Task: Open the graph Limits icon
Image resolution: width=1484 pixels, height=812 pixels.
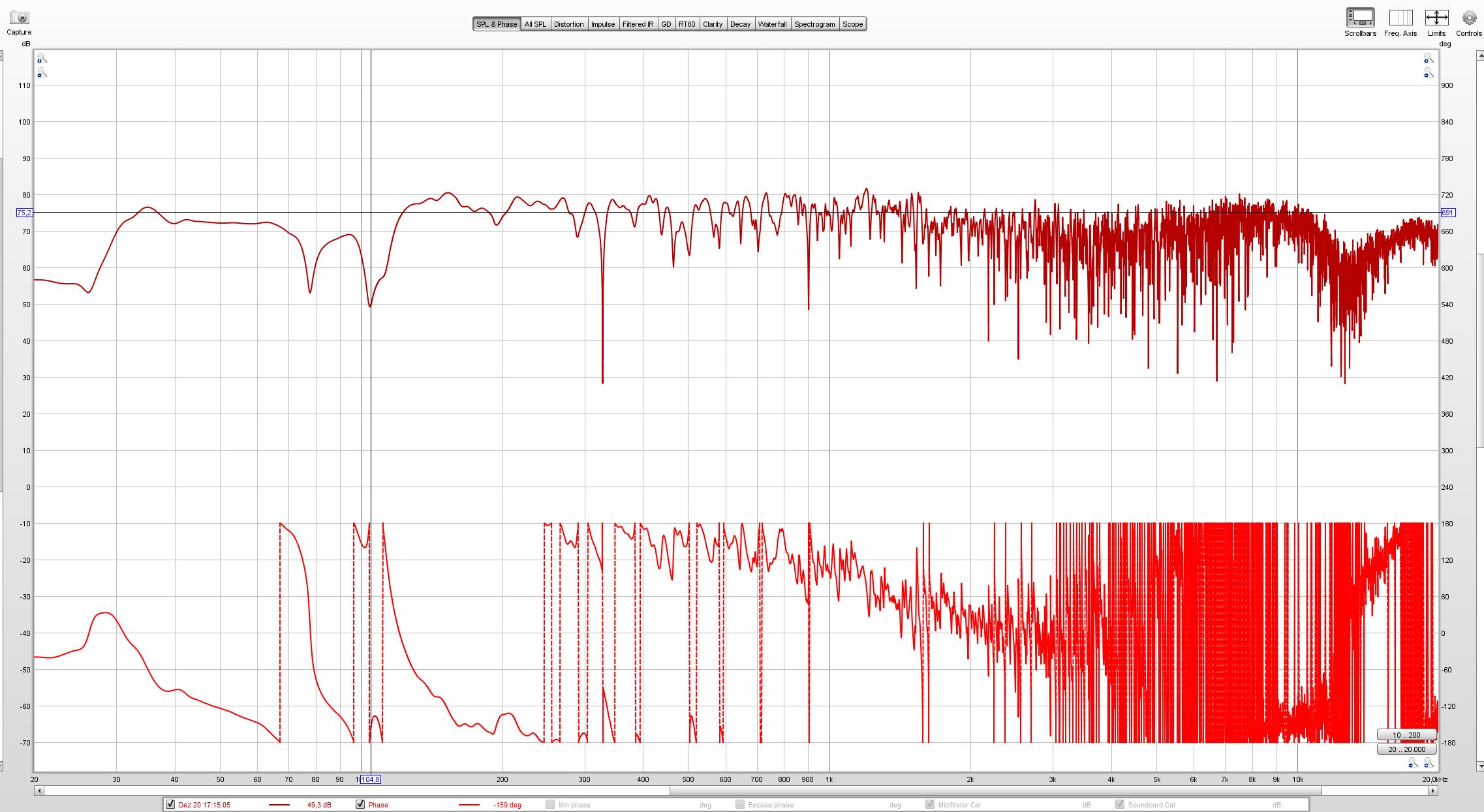Action: (x=1436, y=18)
